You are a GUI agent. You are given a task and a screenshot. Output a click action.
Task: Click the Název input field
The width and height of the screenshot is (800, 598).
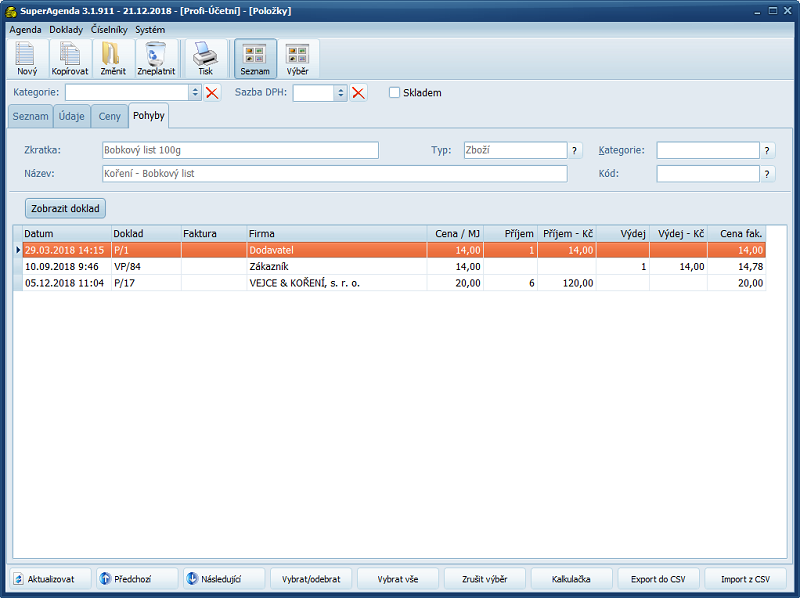[x=335, y=174]
